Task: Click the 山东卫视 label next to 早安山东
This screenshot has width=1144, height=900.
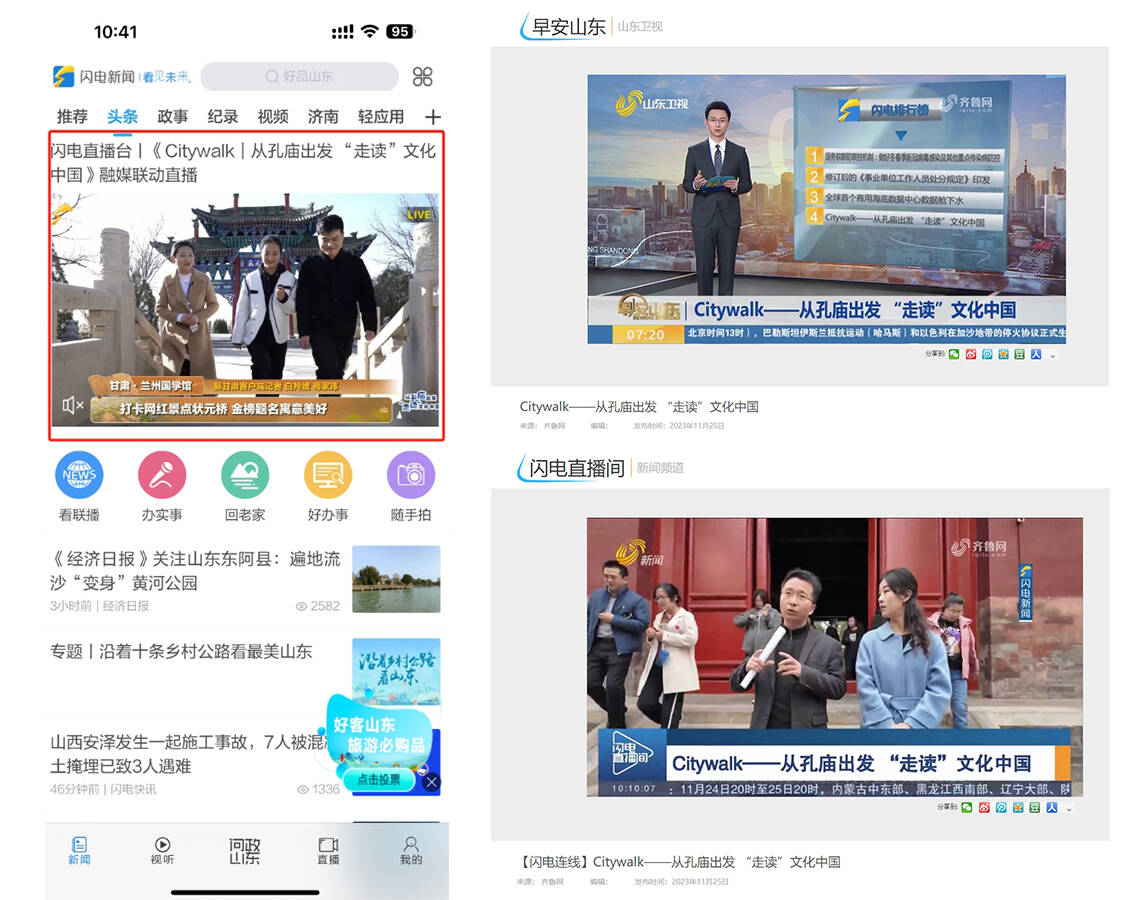Action: click(640, 27)
